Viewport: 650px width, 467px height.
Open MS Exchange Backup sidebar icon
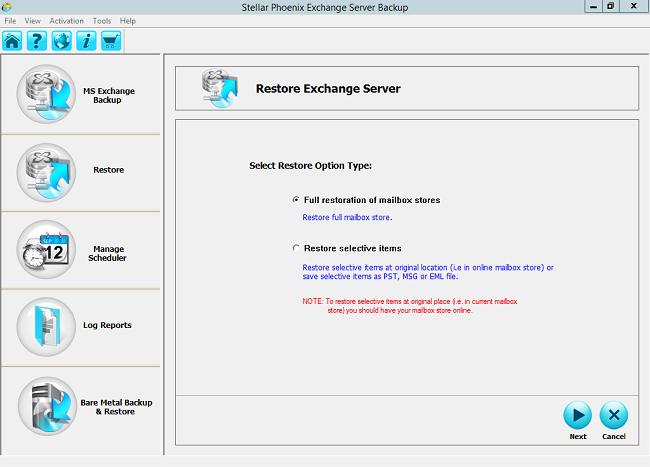46,94
